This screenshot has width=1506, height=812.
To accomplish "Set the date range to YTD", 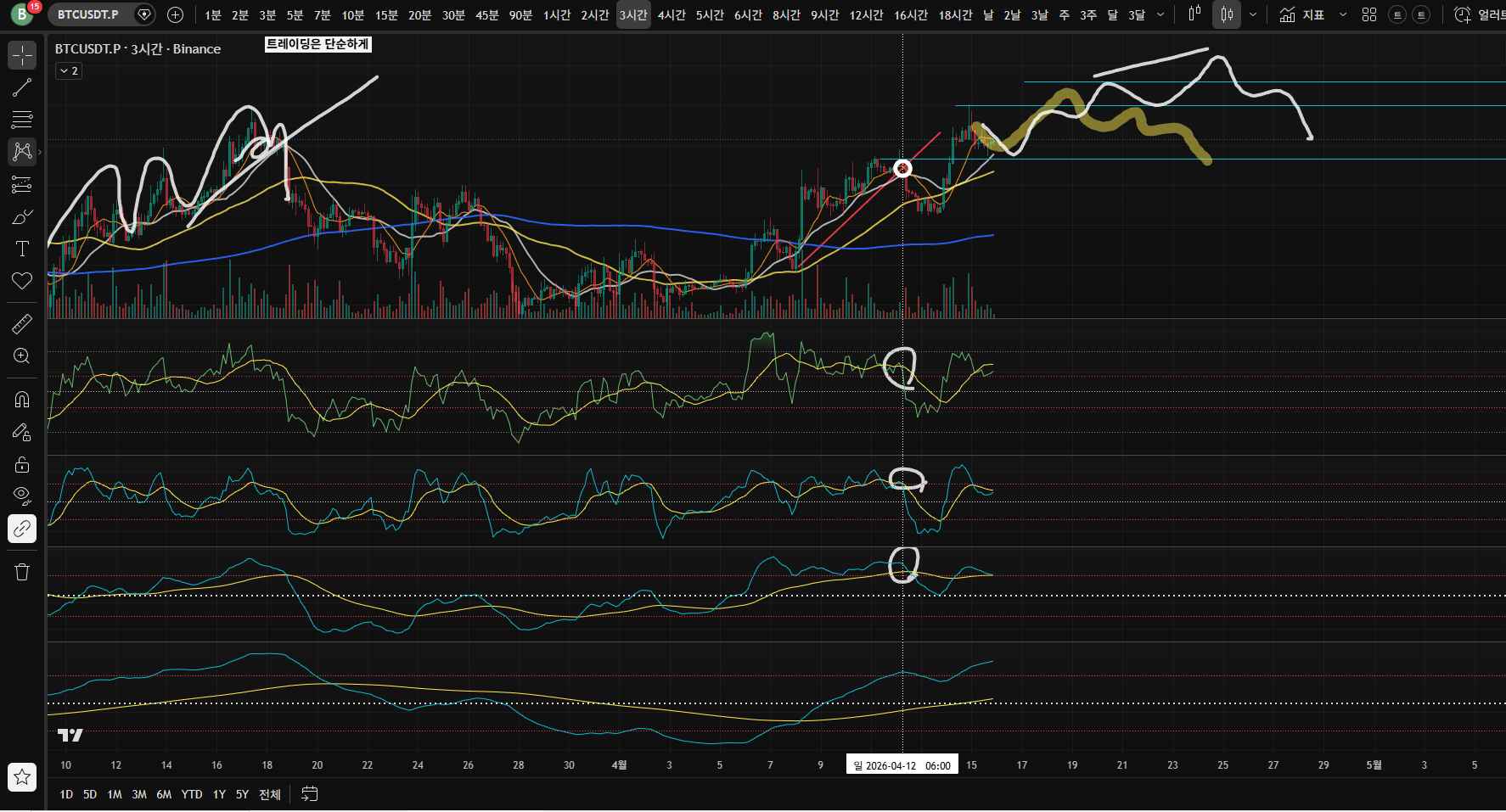I will point(192,794).
